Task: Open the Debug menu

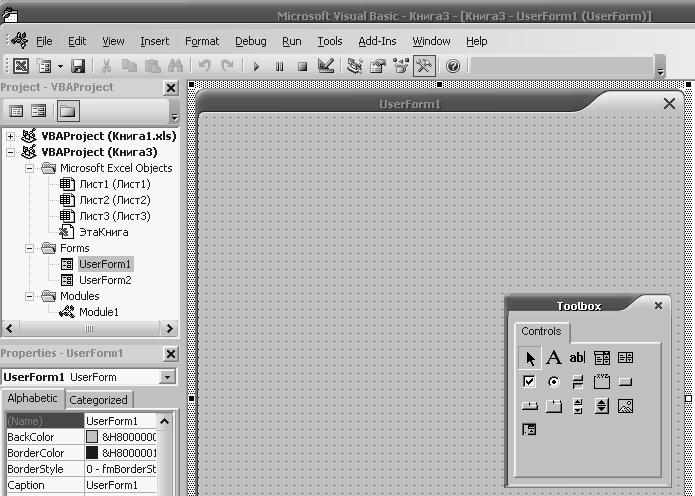Action: pyautogui.click(x=251, y=41)
